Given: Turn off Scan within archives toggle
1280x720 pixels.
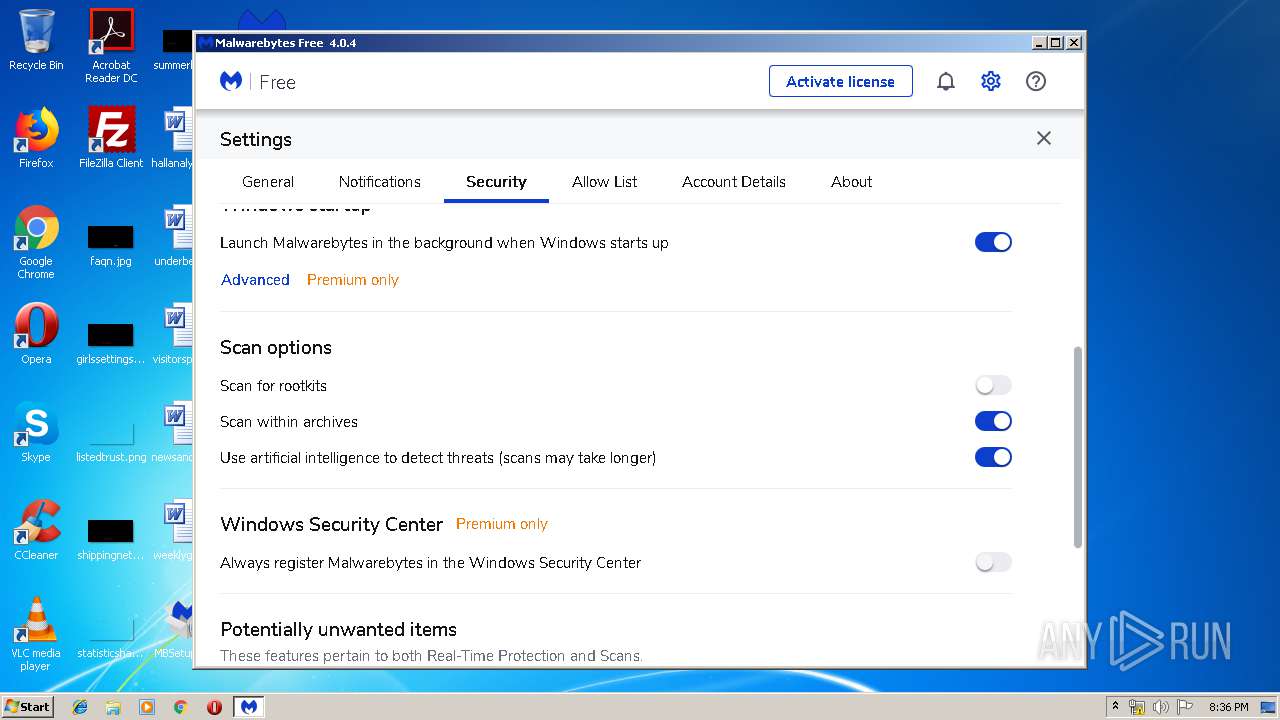Looking at the screenshot, I should pyautogui.click(x=993, y=421).
